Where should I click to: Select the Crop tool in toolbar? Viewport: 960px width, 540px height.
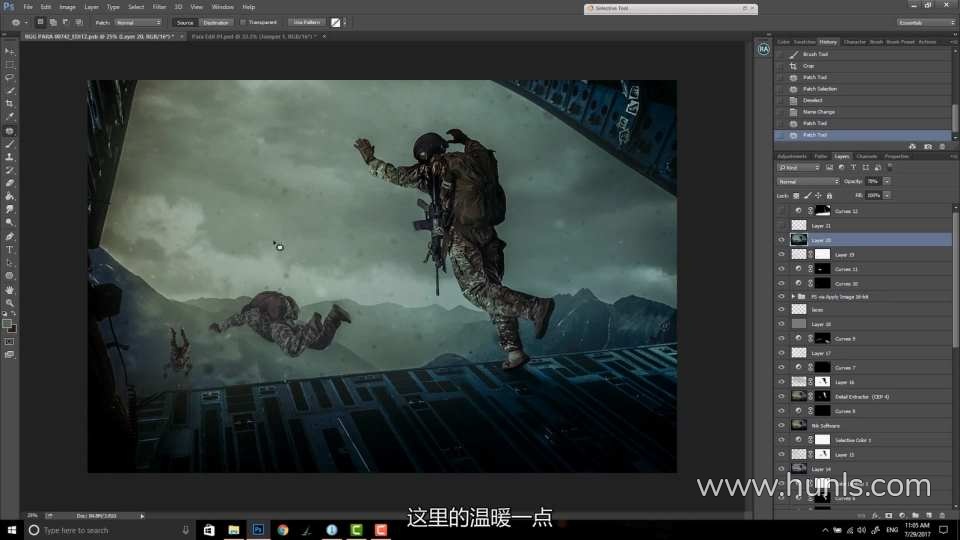click(x=10, y=103)
